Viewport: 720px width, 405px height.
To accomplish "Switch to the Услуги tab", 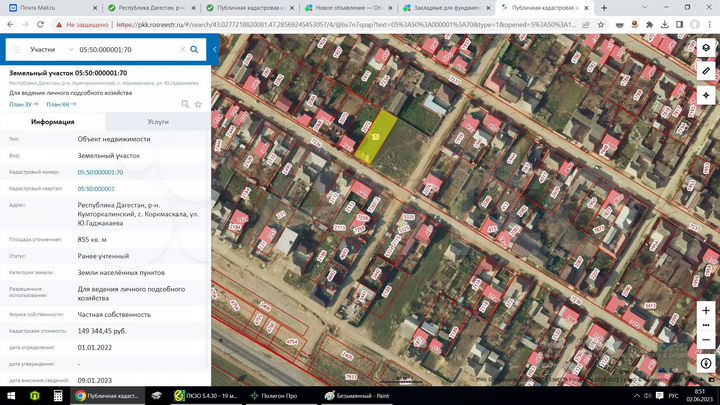I will pos(158,122).
